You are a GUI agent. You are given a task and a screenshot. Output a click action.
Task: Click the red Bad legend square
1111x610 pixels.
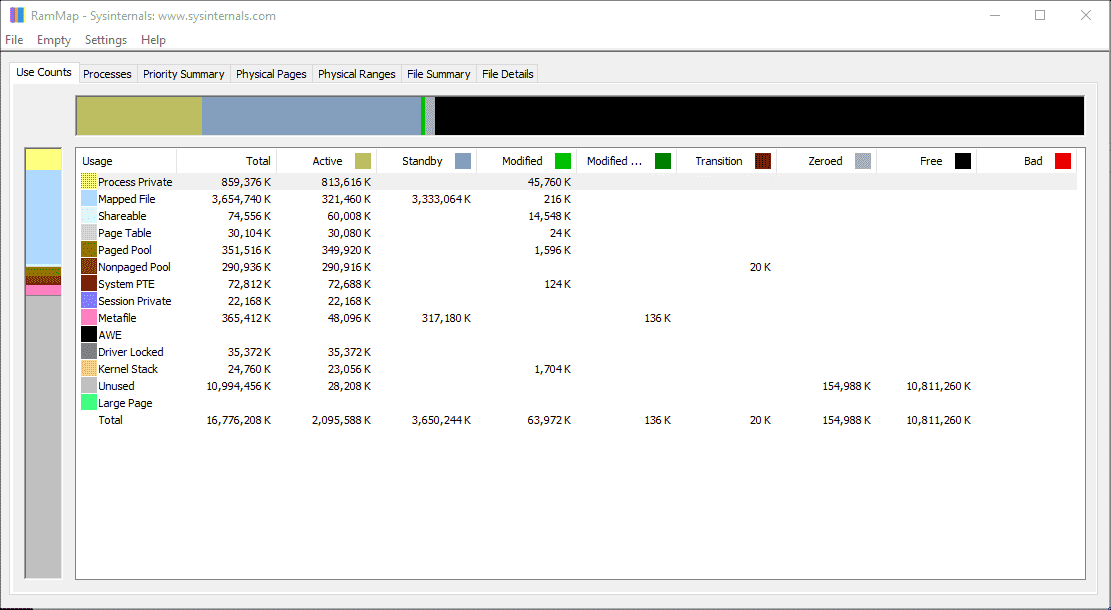(x=1062, y=160)
